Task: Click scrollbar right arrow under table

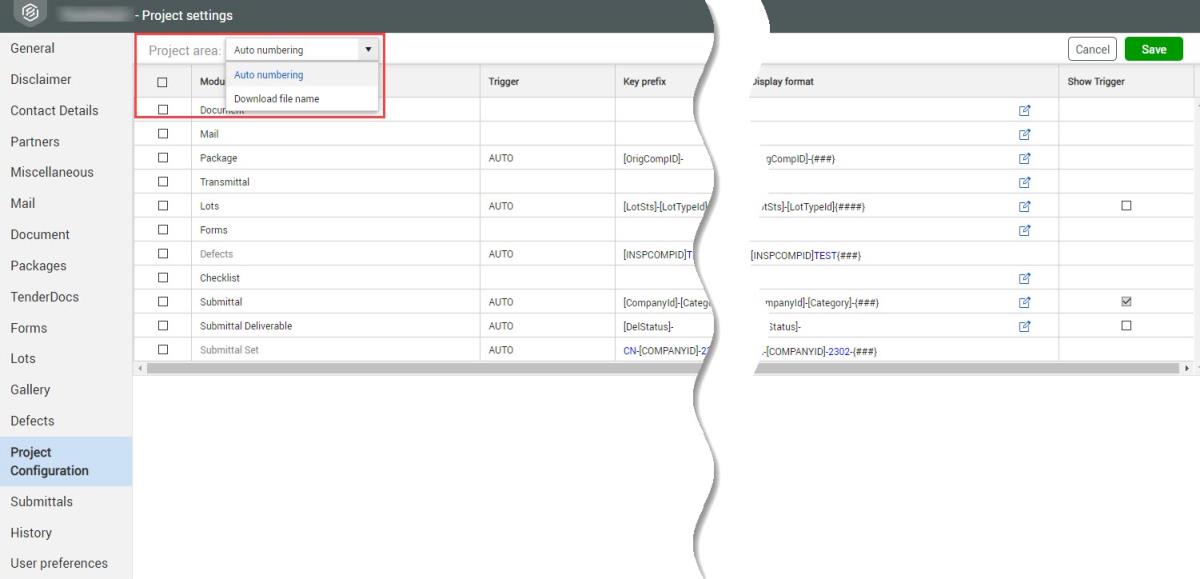Action: (1188, 369)
